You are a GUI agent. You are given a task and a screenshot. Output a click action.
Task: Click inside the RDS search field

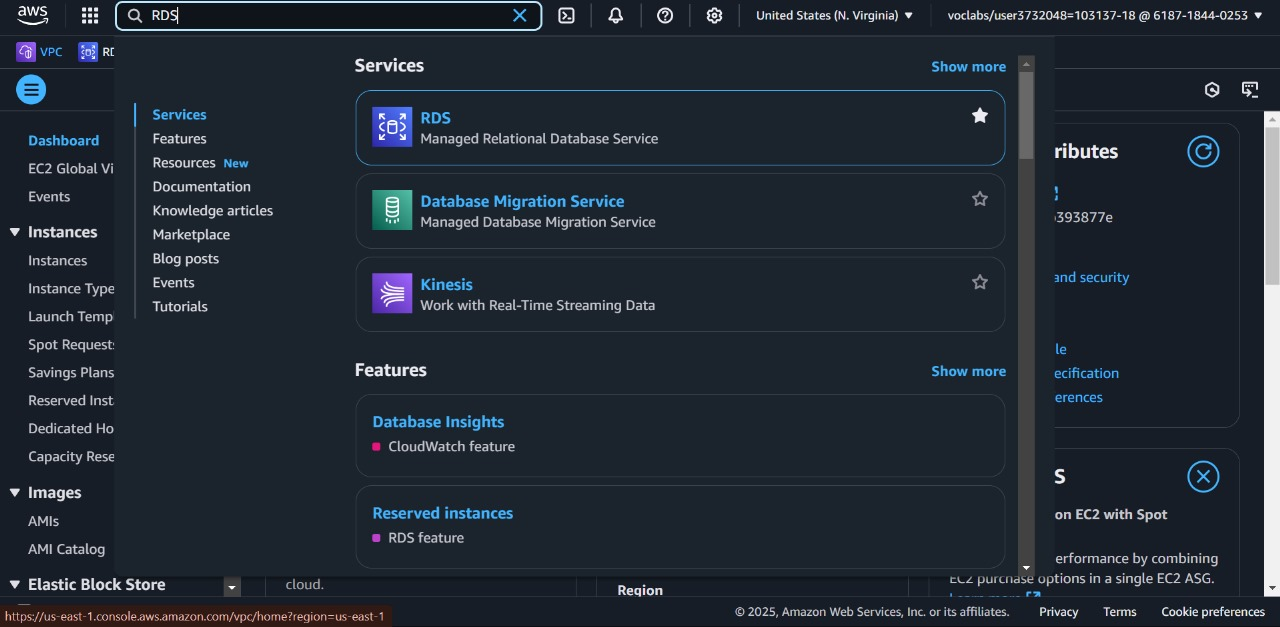click(330, 15)
